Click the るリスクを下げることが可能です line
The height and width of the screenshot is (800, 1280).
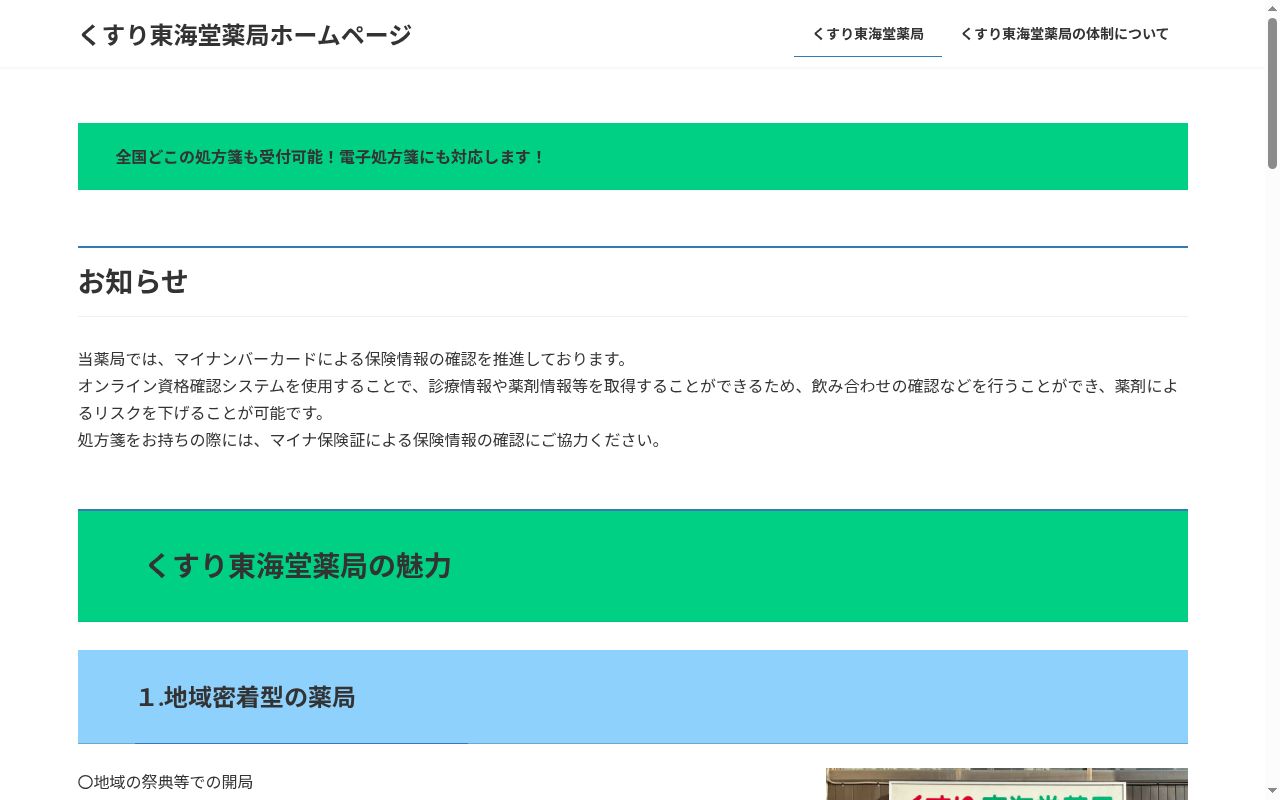[x=203, y=413]
